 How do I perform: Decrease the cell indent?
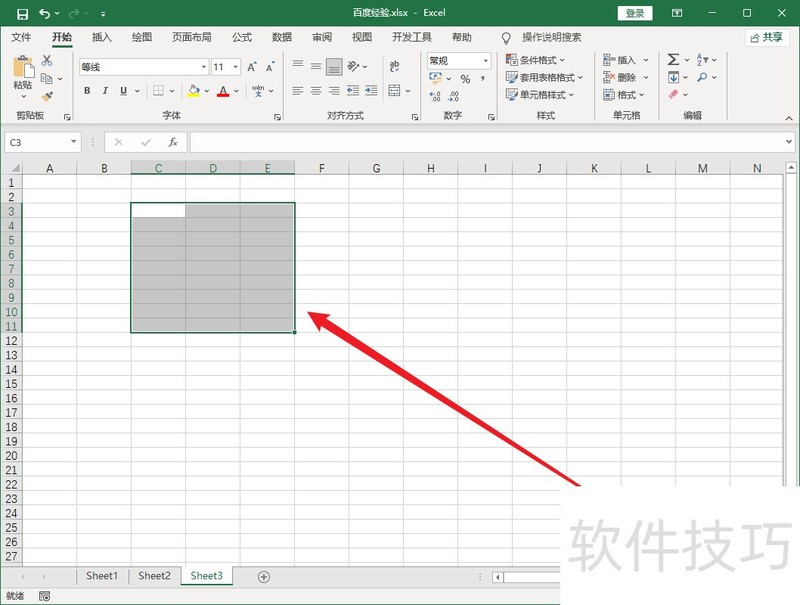[353, 91]
